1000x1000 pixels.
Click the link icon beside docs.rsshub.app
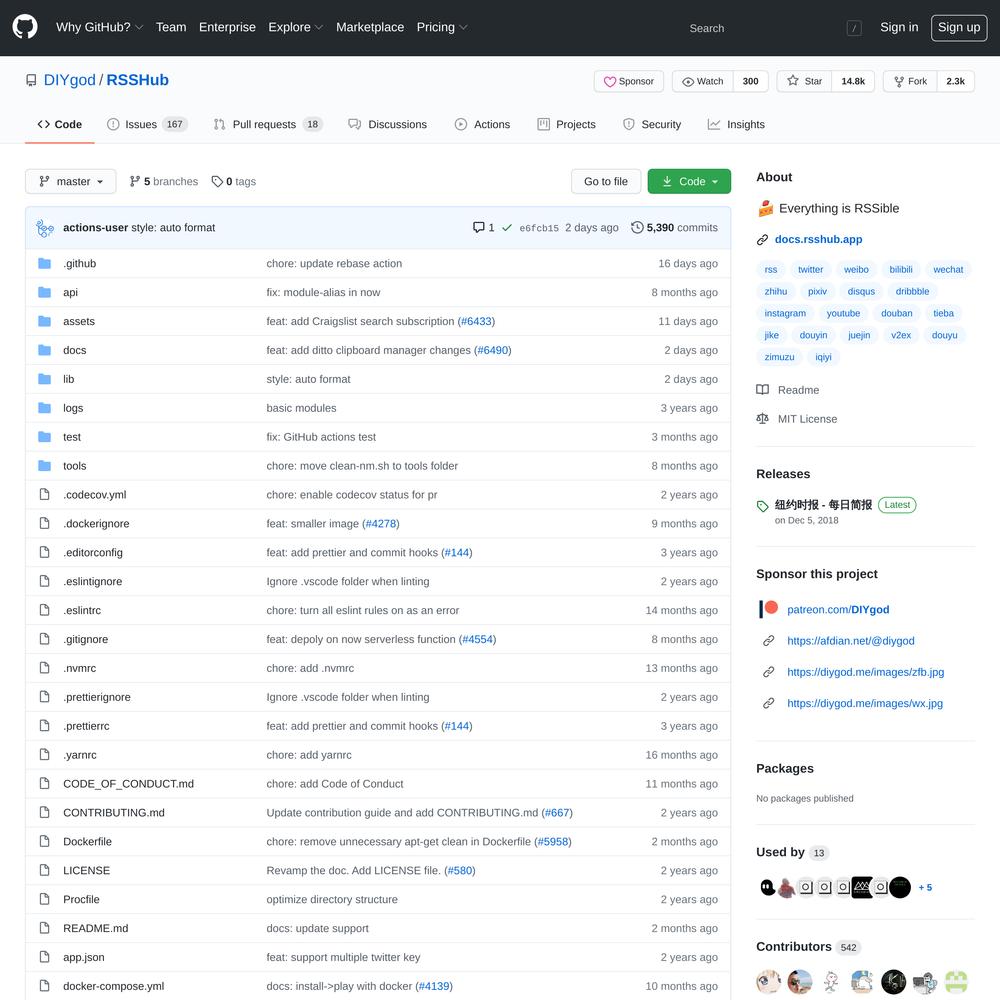[762, 240]
